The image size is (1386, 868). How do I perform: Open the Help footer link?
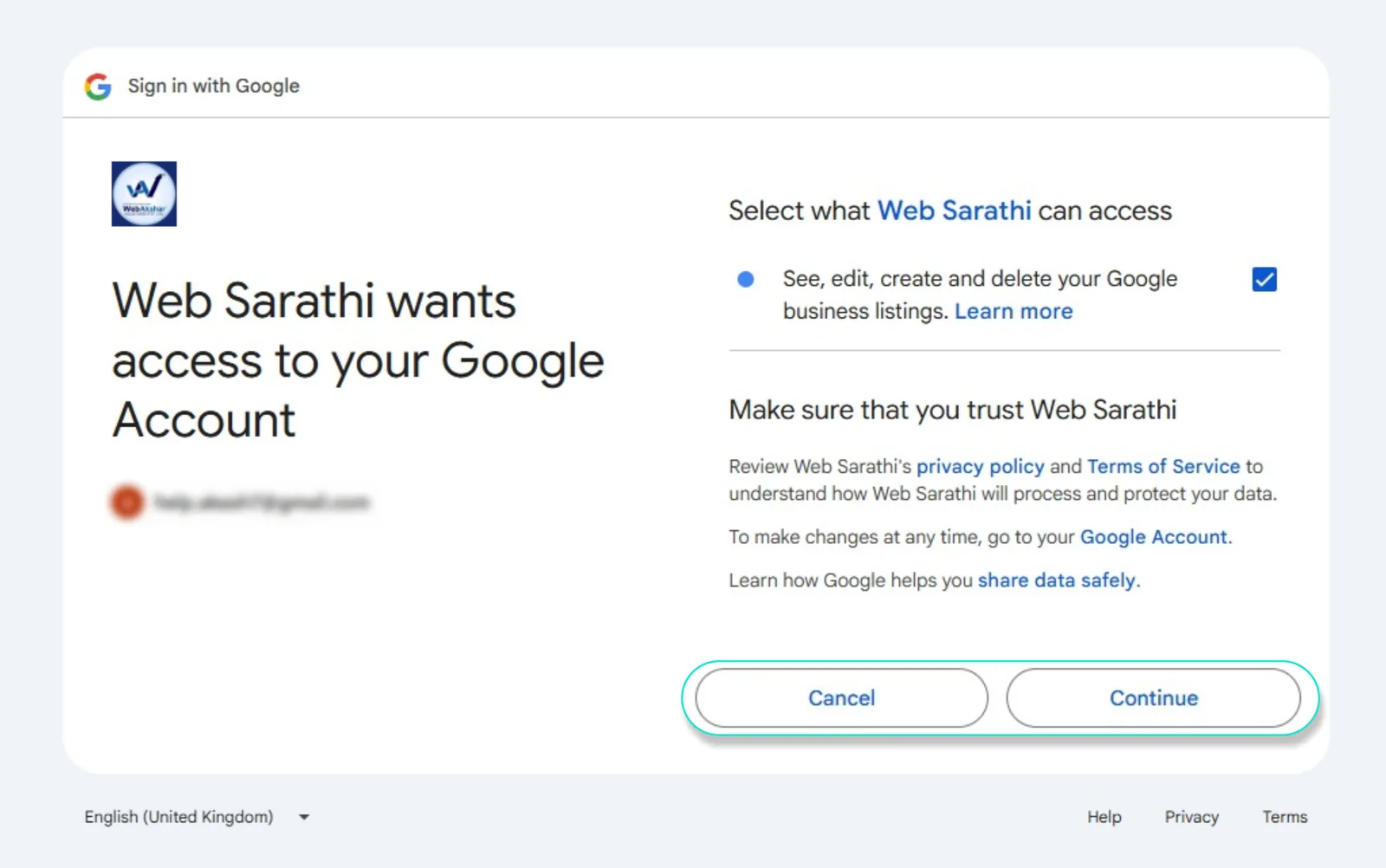click(x=1104, y=817)
